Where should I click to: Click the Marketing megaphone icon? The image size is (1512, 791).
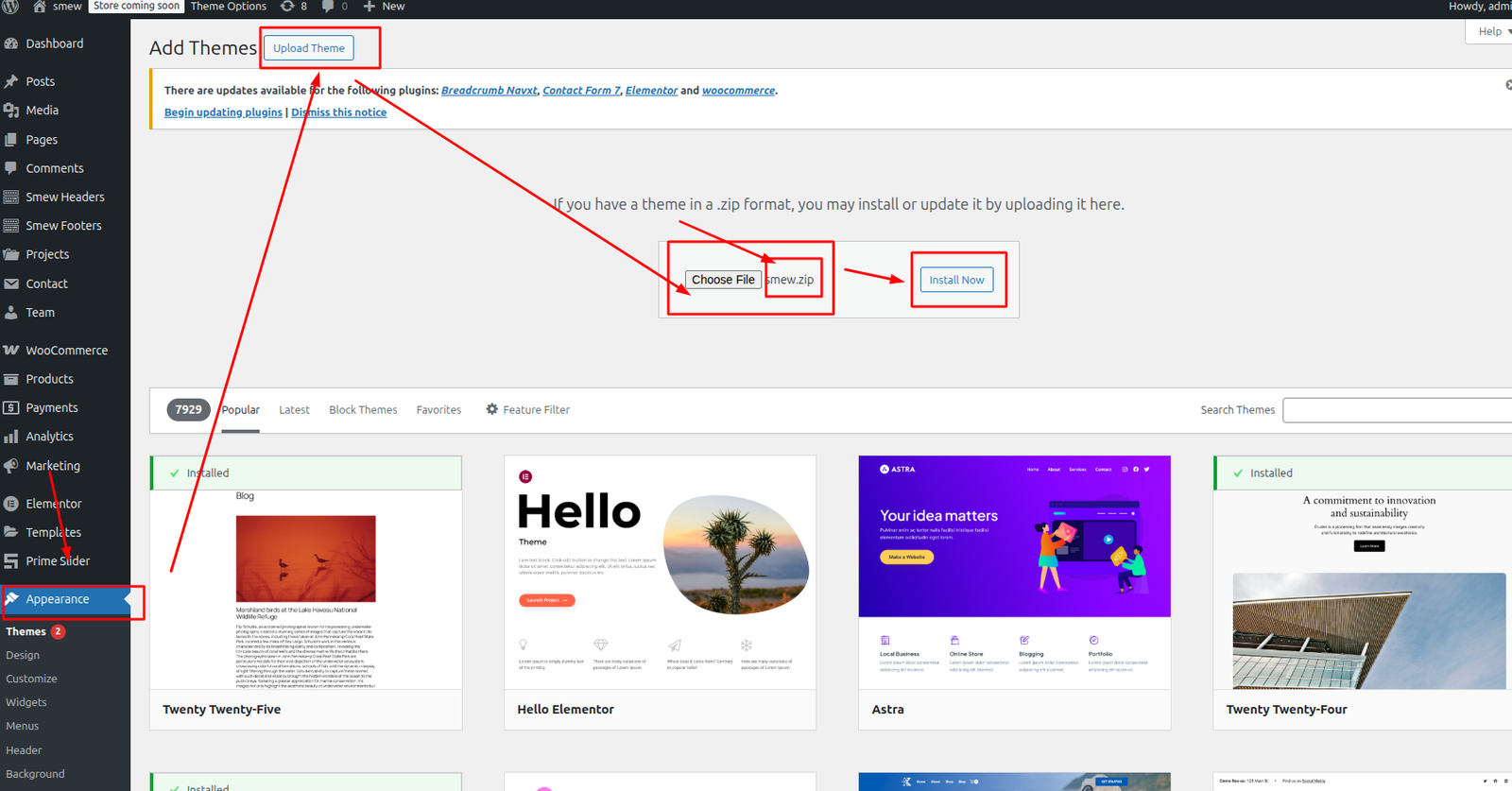11,466
